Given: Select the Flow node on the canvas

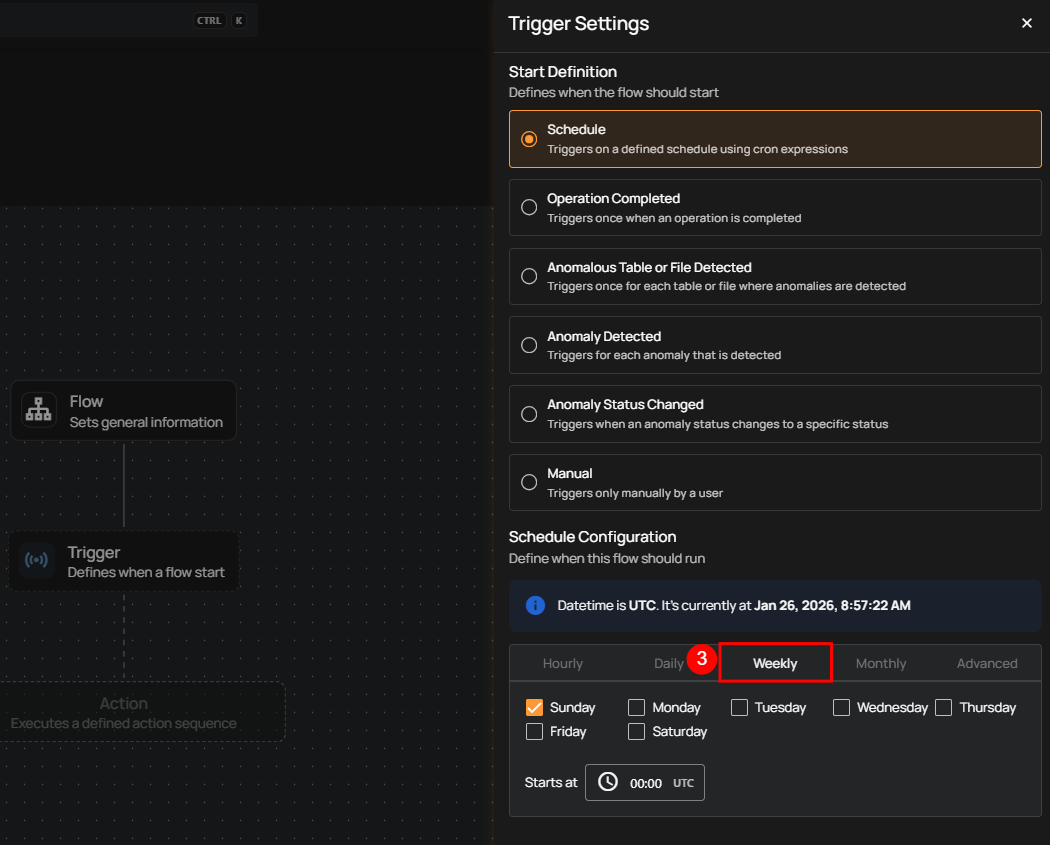Looking at the screenshot, I should point(124,410).
